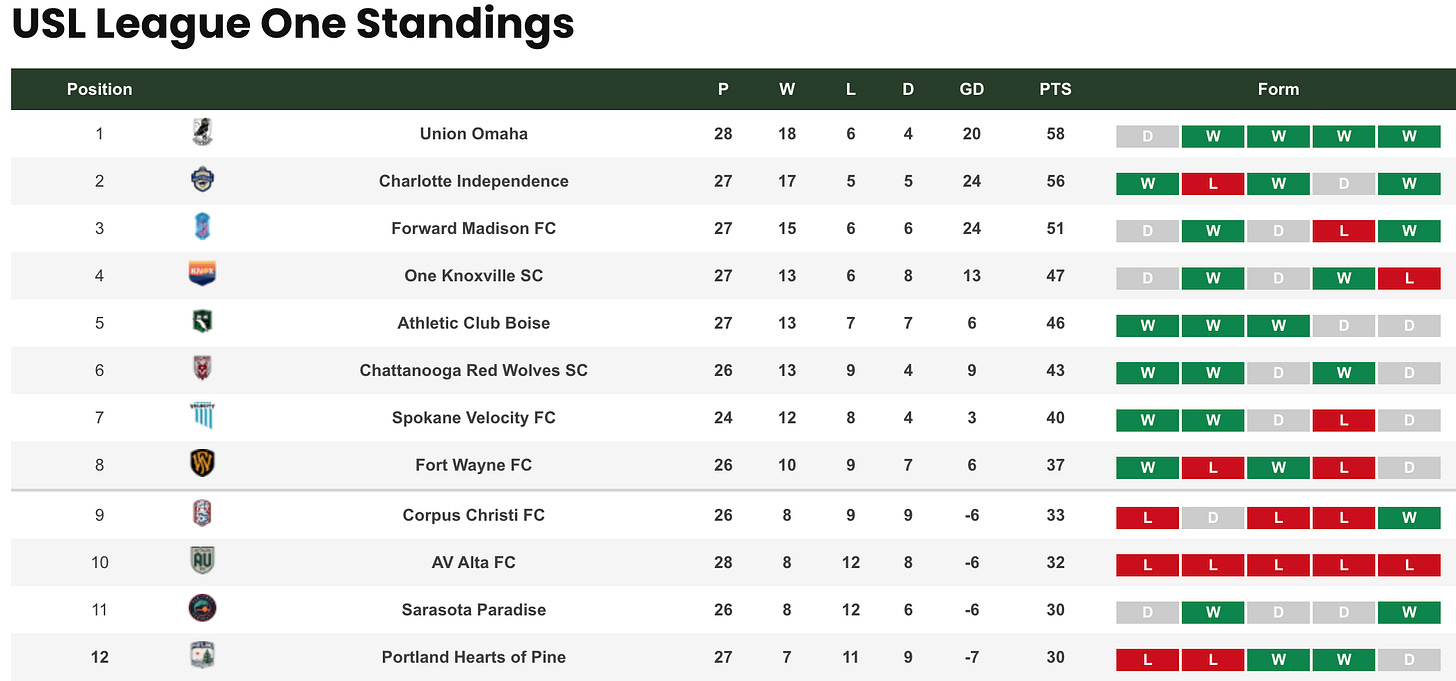Sort standings by GD column header
The width and height of the screenshot is (1456, 681).
(972, 89)
